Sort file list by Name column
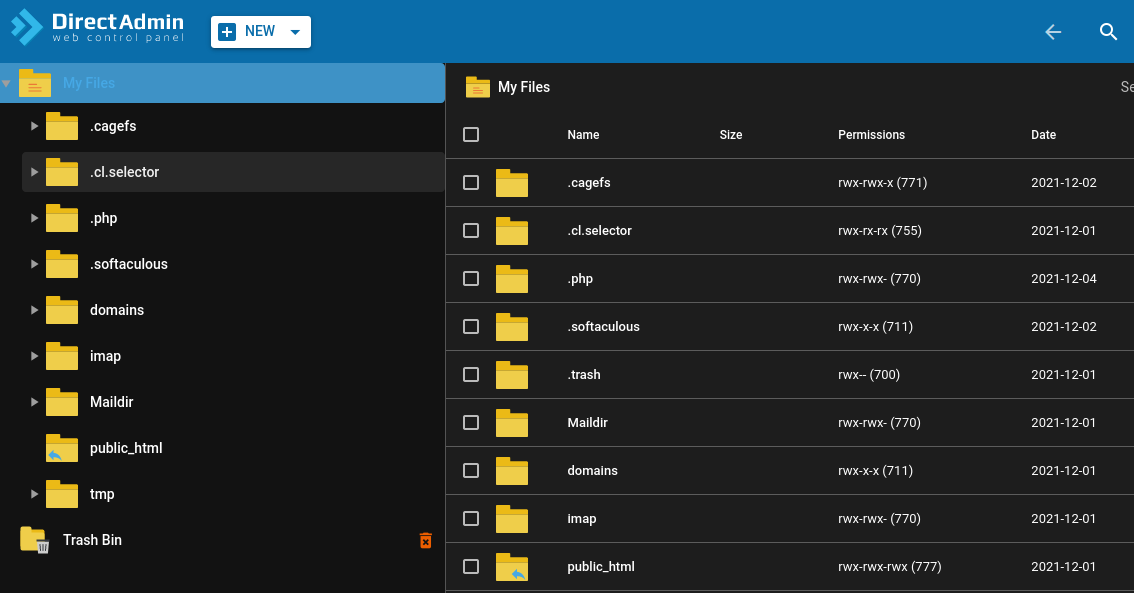This screenshot has width=1134, height=593. 583,135
